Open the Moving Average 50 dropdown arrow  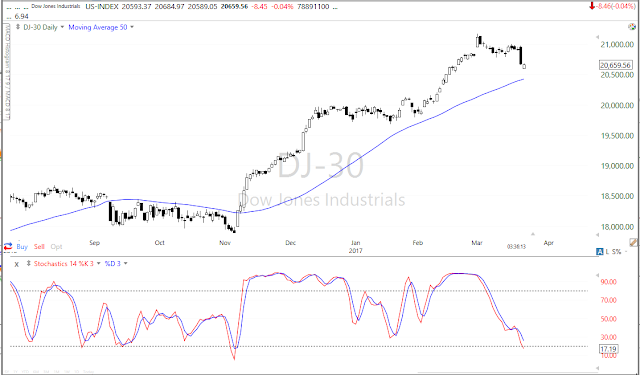(x=132, y=27)
